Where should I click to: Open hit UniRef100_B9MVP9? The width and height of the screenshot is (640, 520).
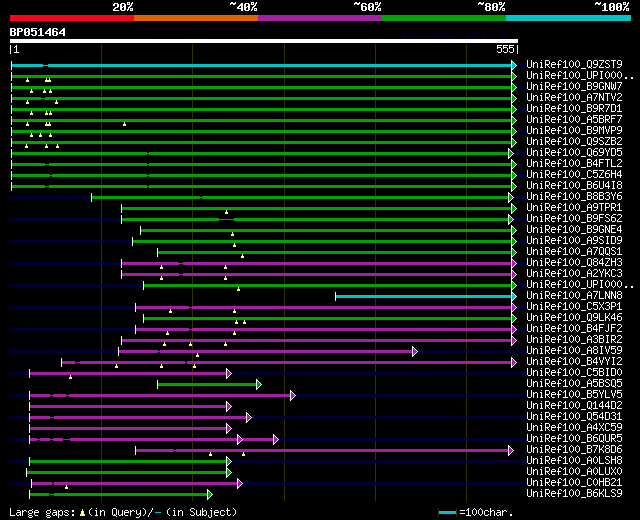click(x=574, y=130)
